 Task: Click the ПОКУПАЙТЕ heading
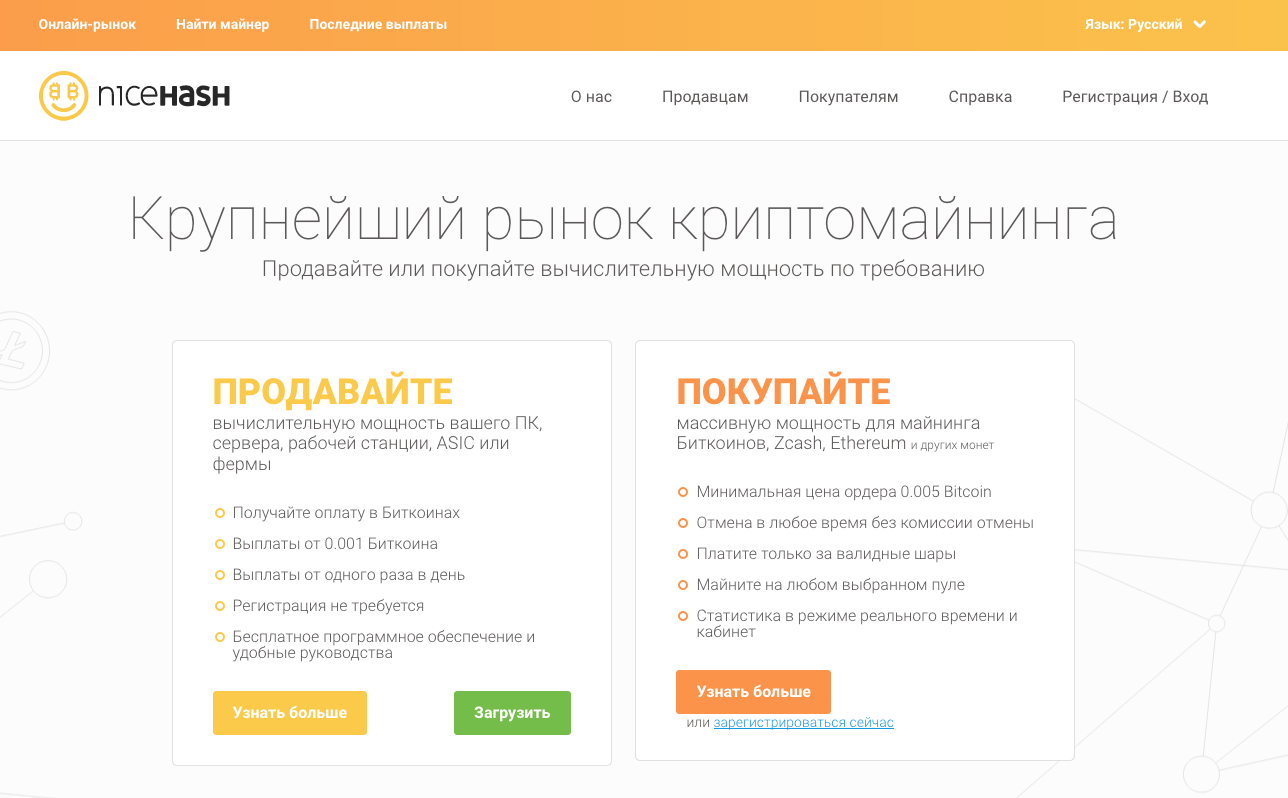coord(783,391)
